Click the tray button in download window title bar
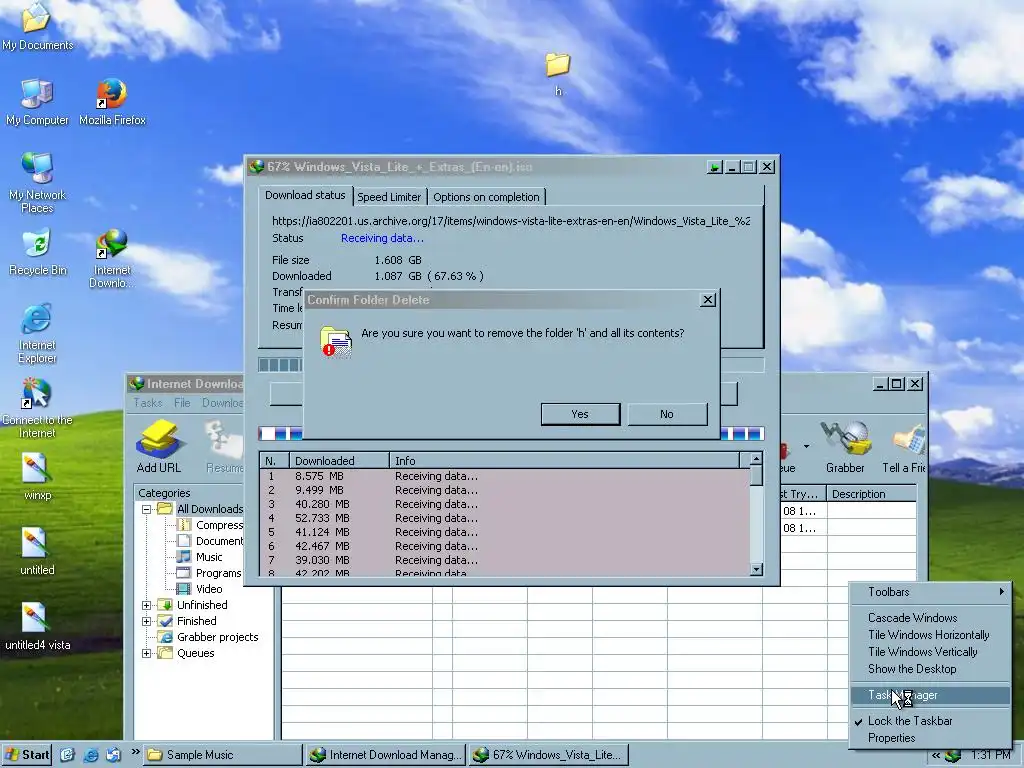The height and width of the screenshot is (768, 1024). point(714,167)
